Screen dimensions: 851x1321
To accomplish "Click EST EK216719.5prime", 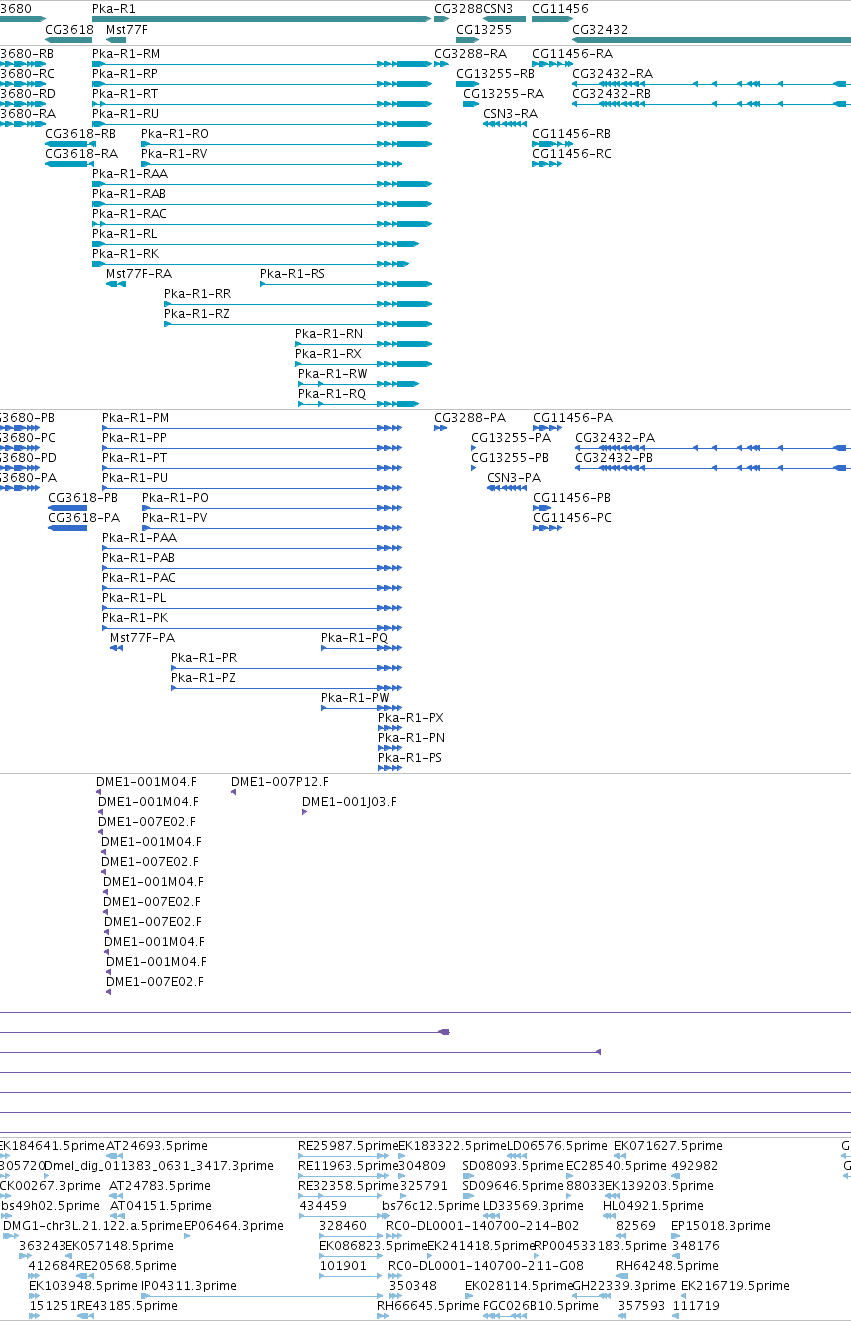I will (735, 1286).
